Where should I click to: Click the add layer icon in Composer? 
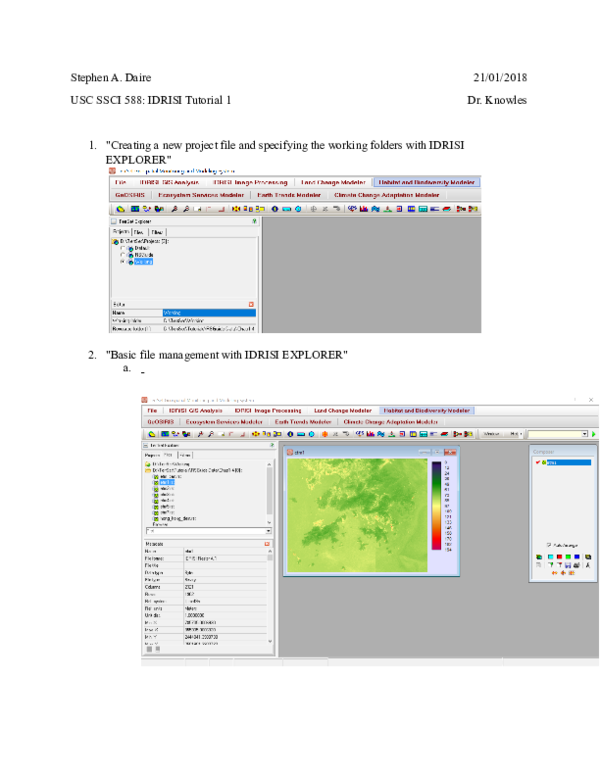coord(539,556)
